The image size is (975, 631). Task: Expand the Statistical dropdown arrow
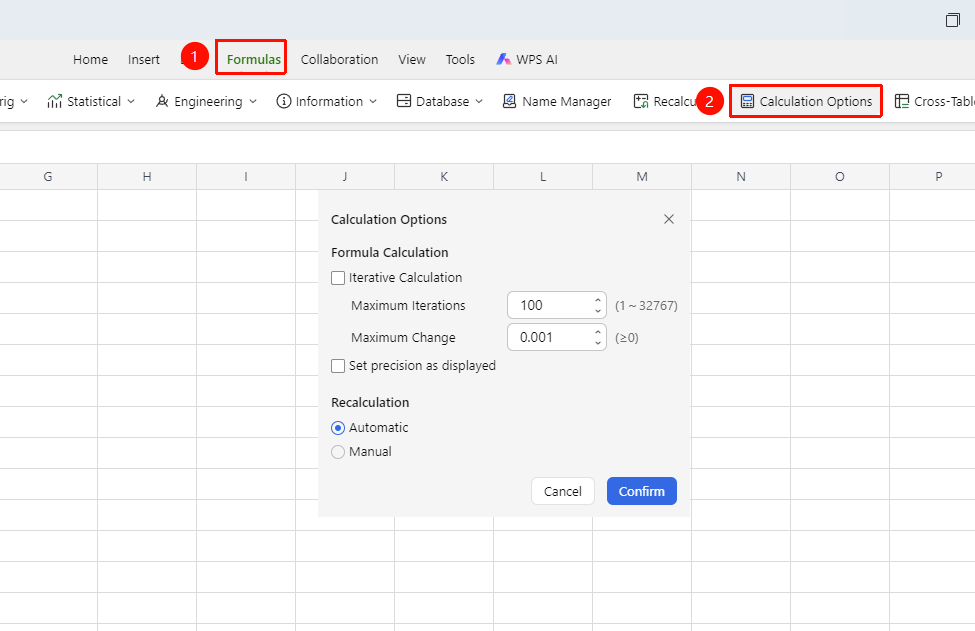[131, 101]
